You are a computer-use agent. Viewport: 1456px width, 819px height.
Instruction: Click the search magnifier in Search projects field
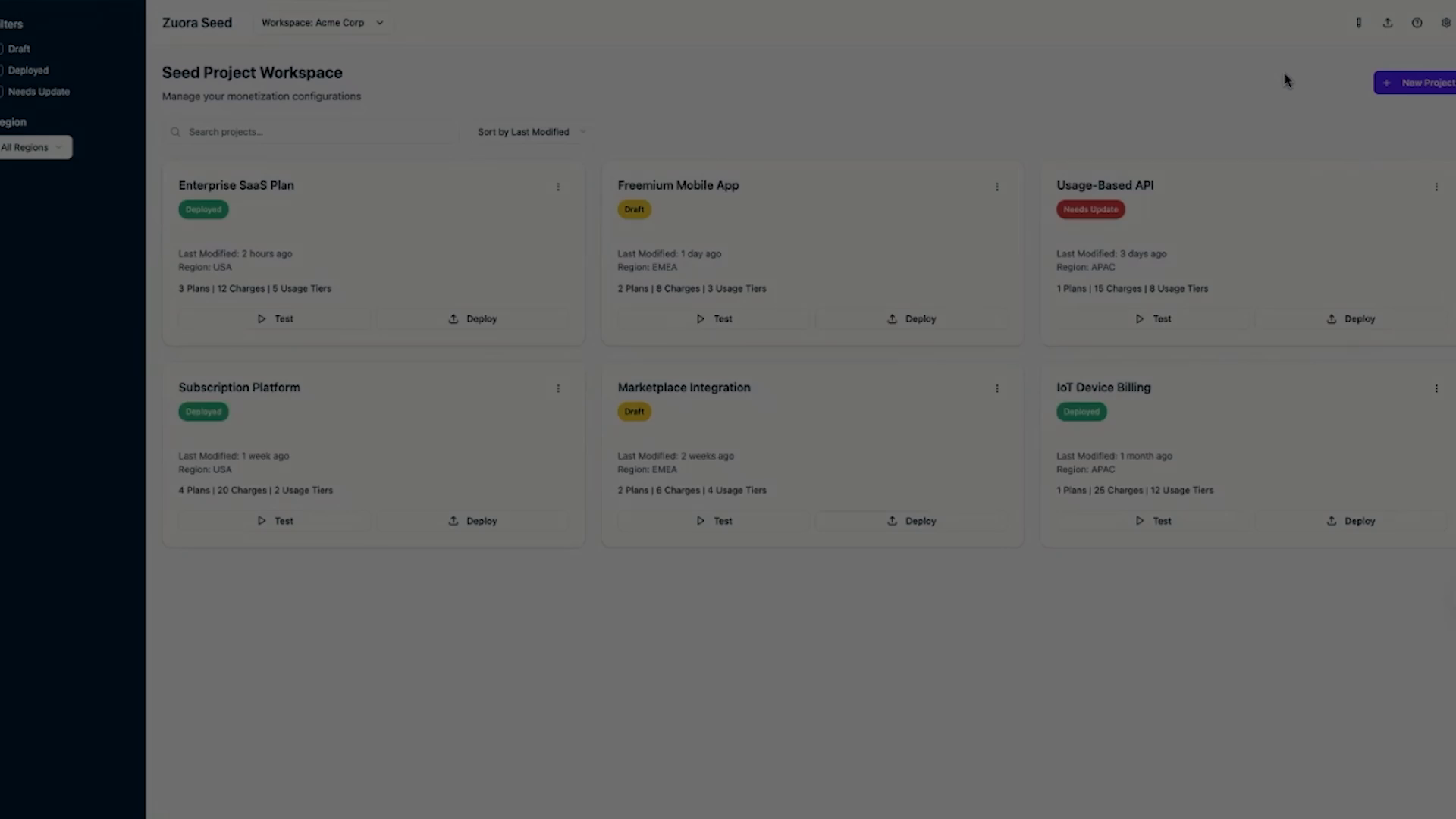coord(175,132)
